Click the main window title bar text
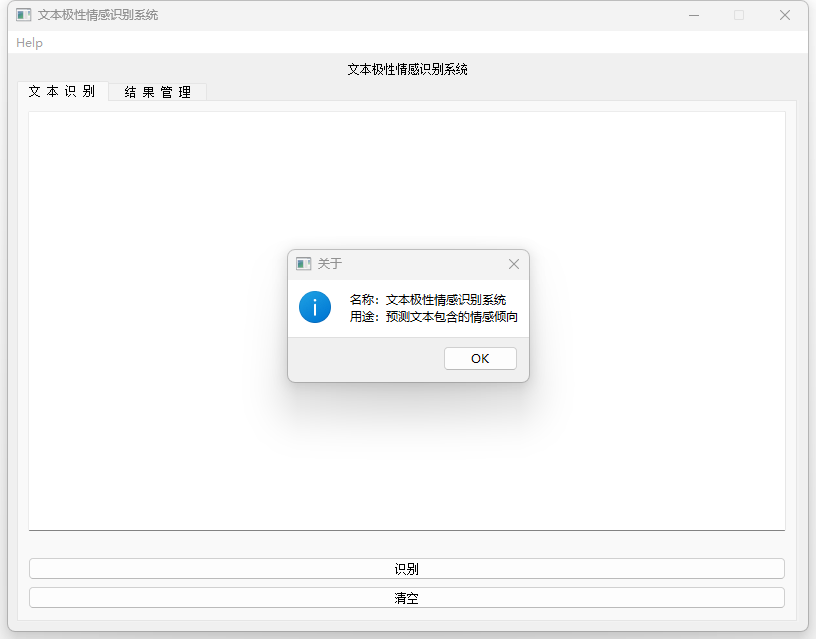The height and width of the screenshot is (639, 816). click(x=98, y=15)
